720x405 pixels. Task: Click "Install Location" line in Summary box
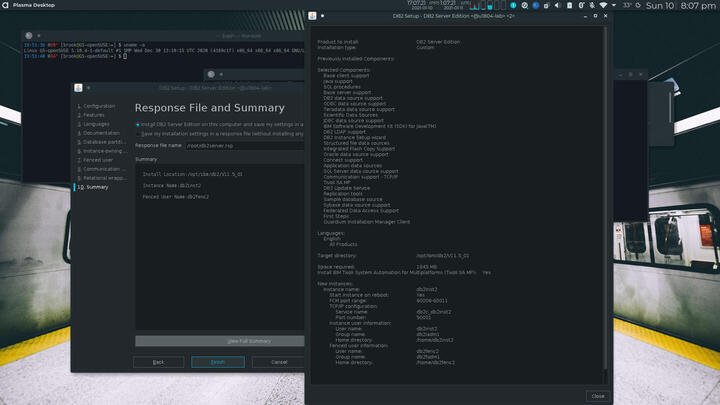pyautogui.click(x=192, y=174)
